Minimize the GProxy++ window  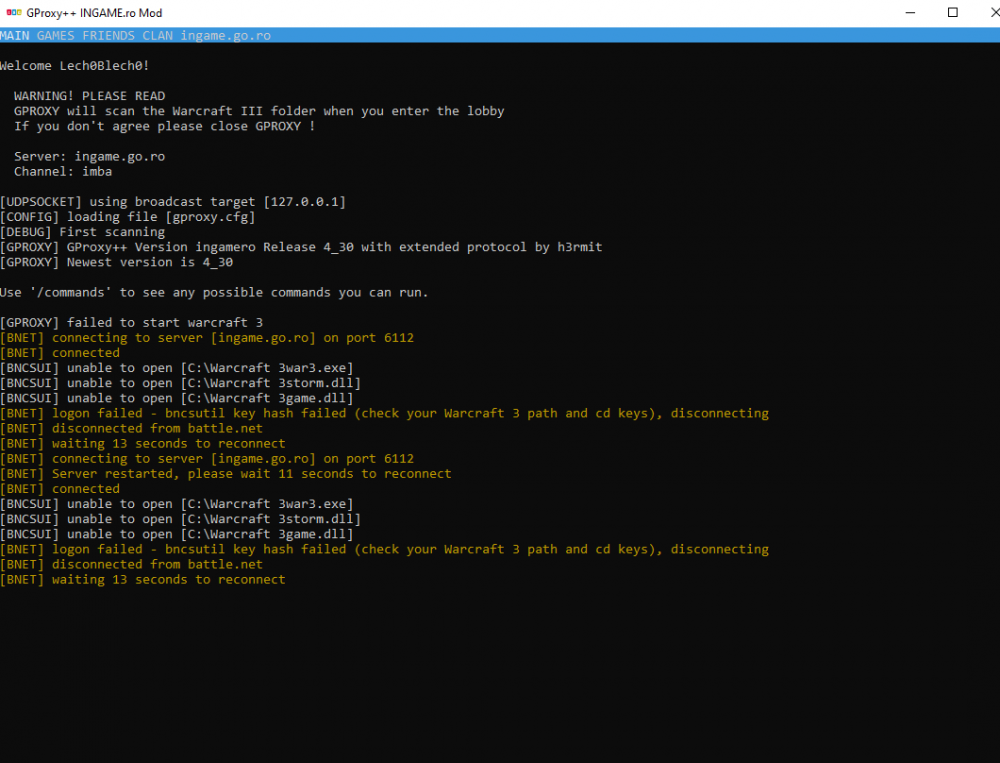click(x=907, y=13)
